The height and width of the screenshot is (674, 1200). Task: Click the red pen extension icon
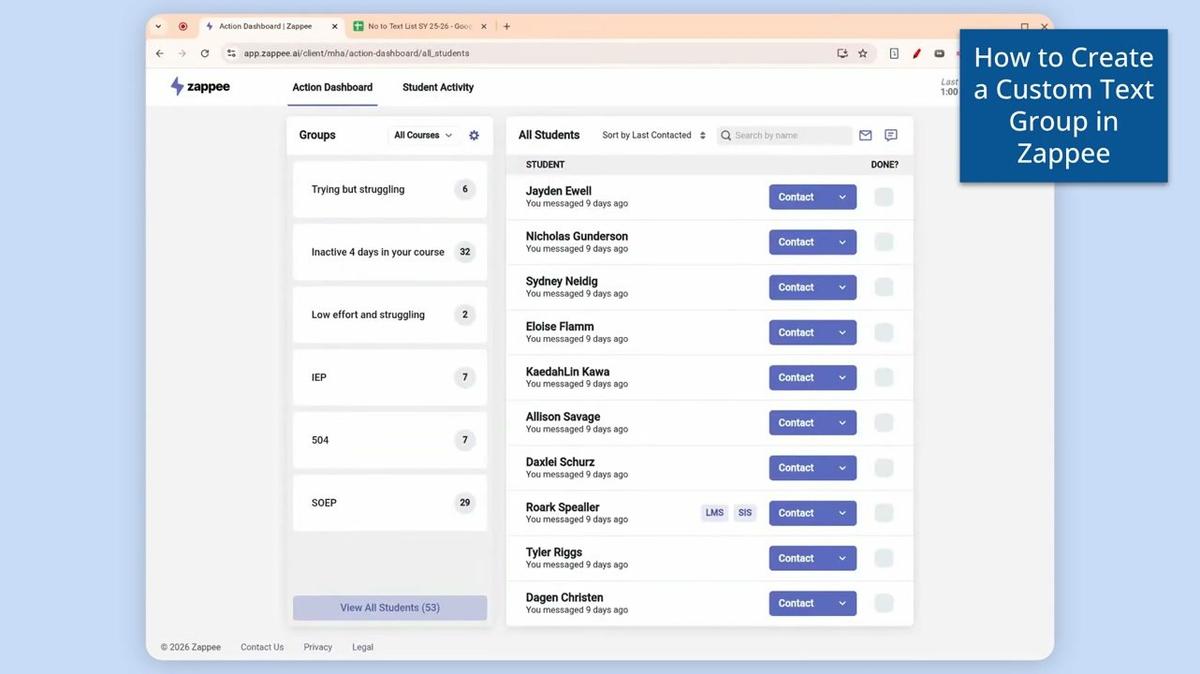pyautogui.click(x=917, y=53)
